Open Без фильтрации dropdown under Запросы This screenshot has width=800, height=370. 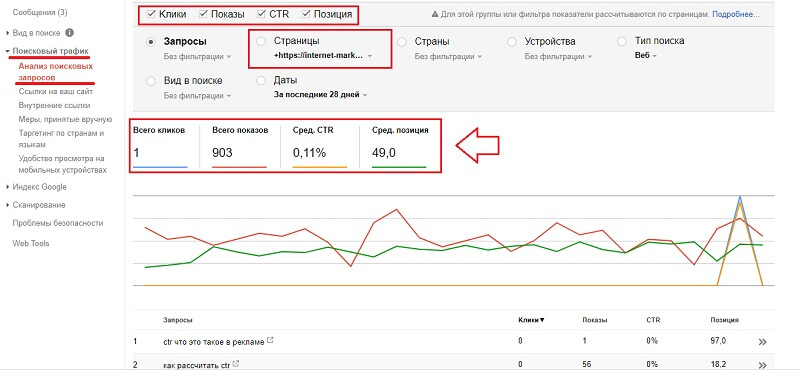tap(197, 56)
